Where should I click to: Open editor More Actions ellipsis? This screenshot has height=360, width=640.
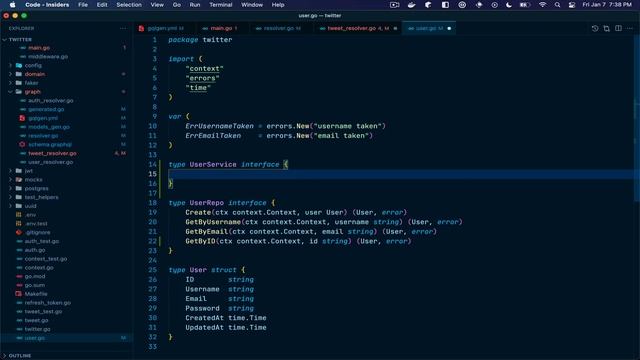(x=630, y=28)
